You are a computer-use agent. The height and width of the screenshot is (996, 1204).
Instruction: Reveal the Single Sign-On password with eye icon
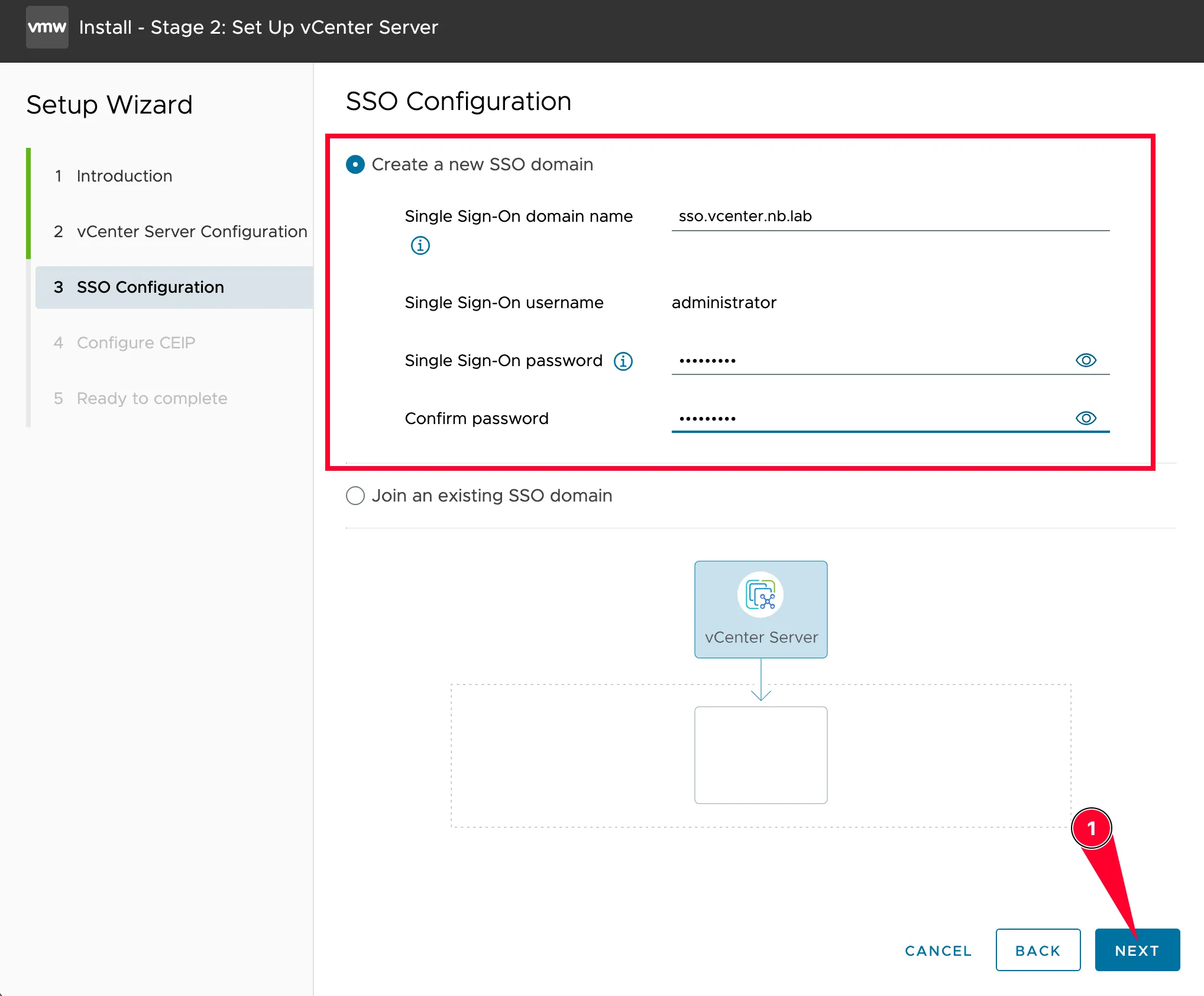point(1086,360)
